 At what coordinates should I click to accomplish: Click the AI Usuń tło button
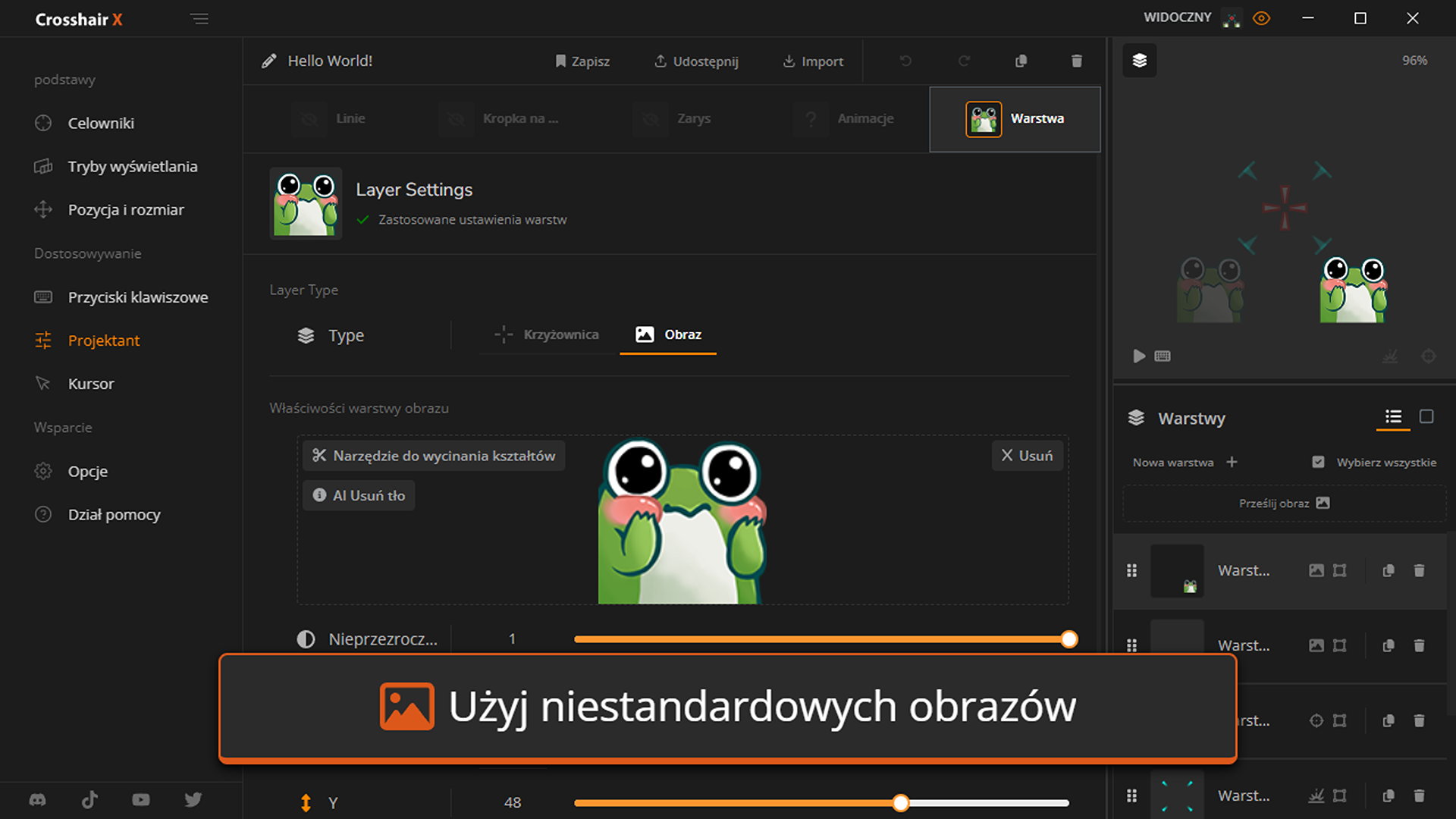click(359, 495)
